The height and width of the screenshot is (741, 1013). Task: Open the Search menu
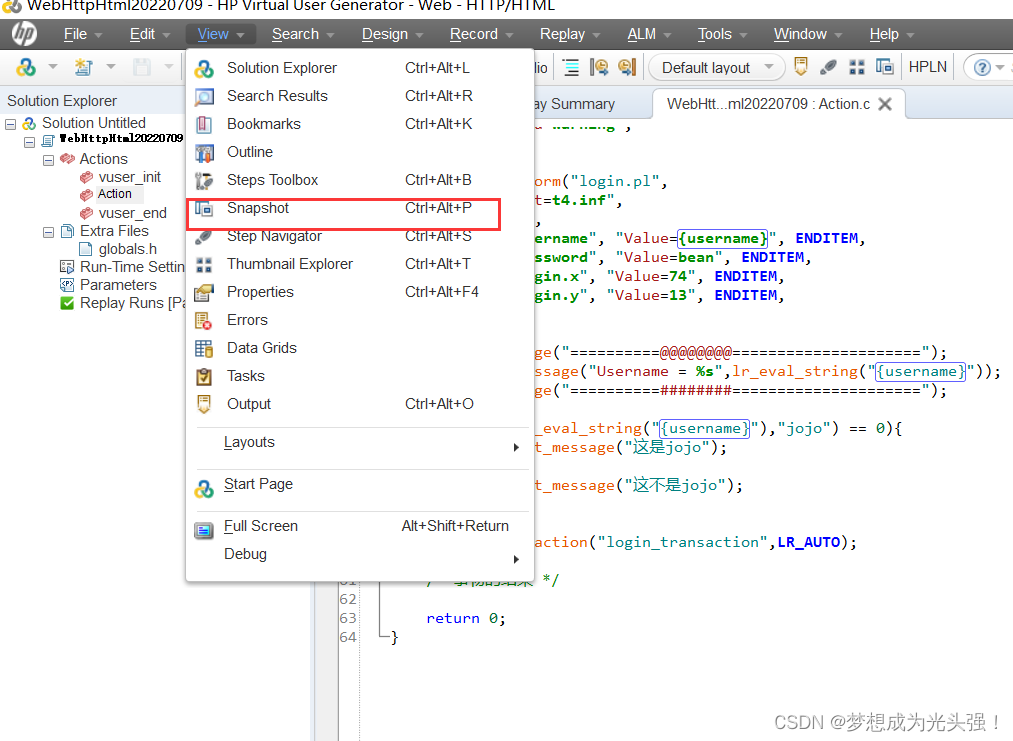302,34
